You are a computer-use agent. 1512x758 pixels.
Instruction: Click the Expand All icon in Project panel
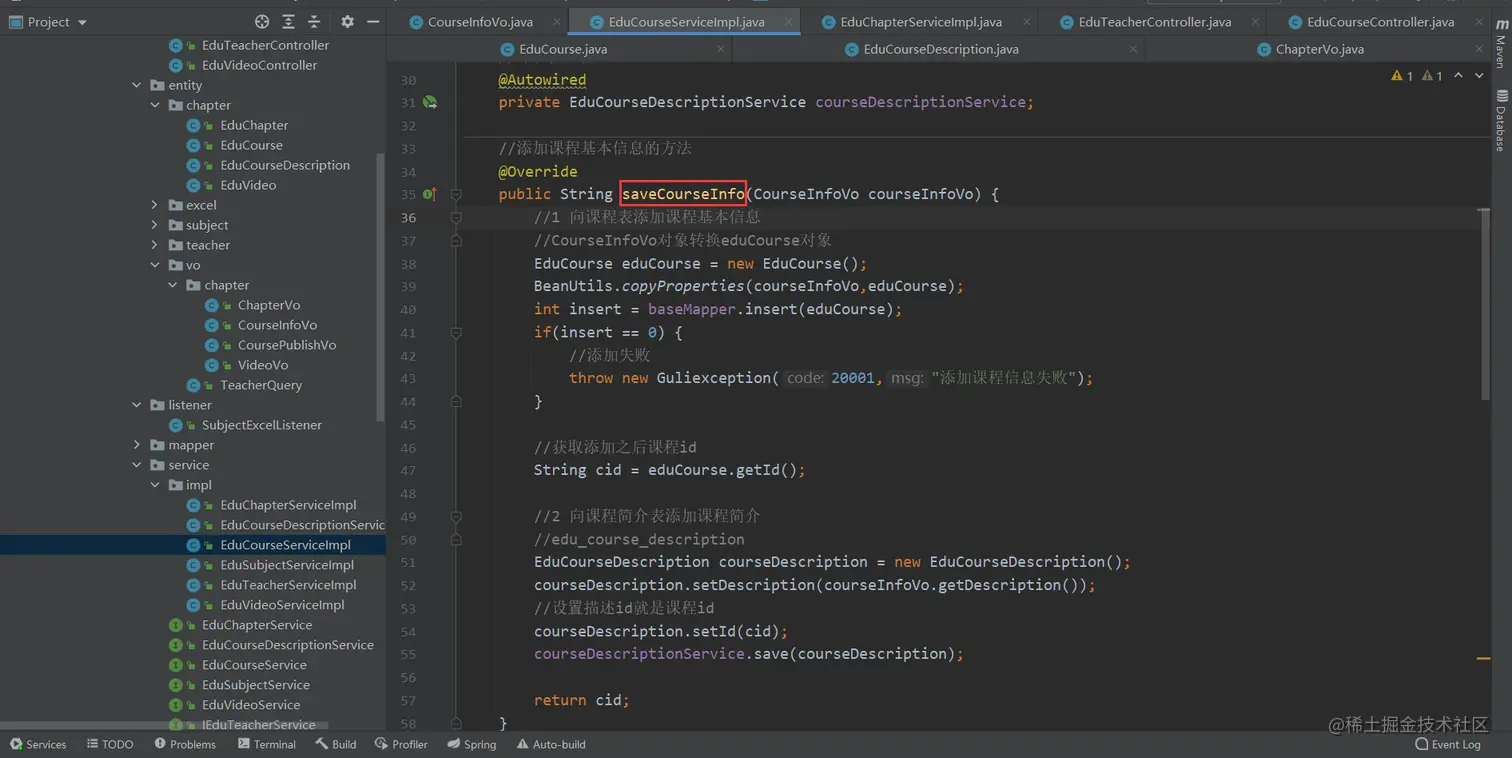(288, 21)
